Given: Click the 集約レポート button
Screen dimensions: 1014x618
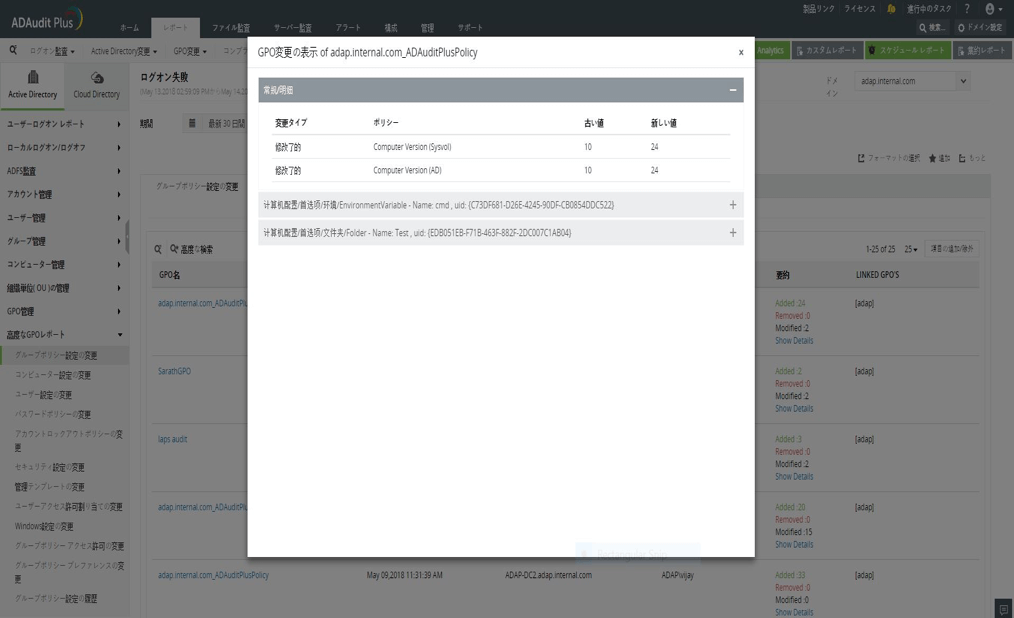Looking at the screenshot, I should tap(982, 50).
